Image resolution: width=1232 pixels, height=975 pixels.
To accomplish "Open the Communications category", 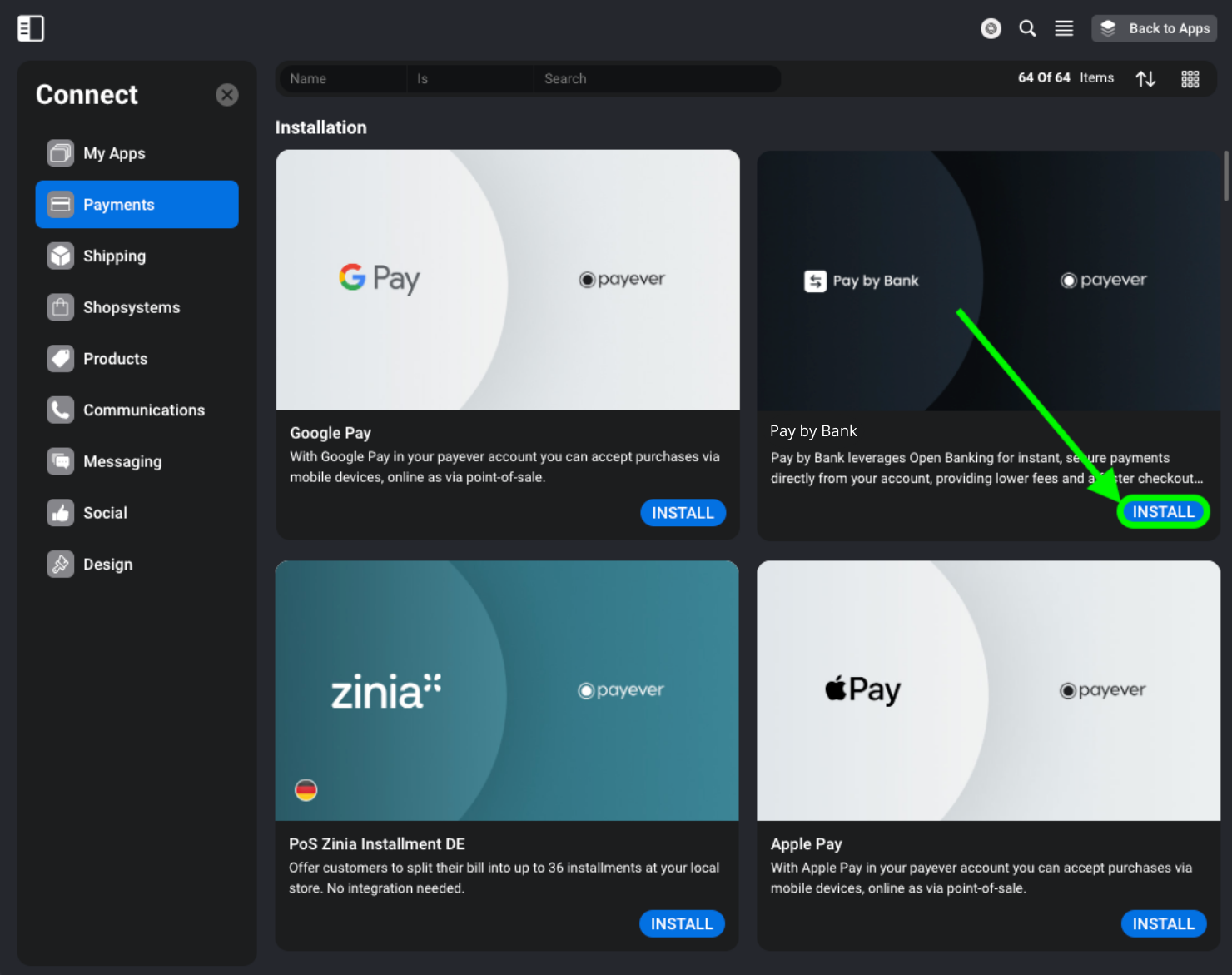I will pyautogui.click(x=137, y=410).
